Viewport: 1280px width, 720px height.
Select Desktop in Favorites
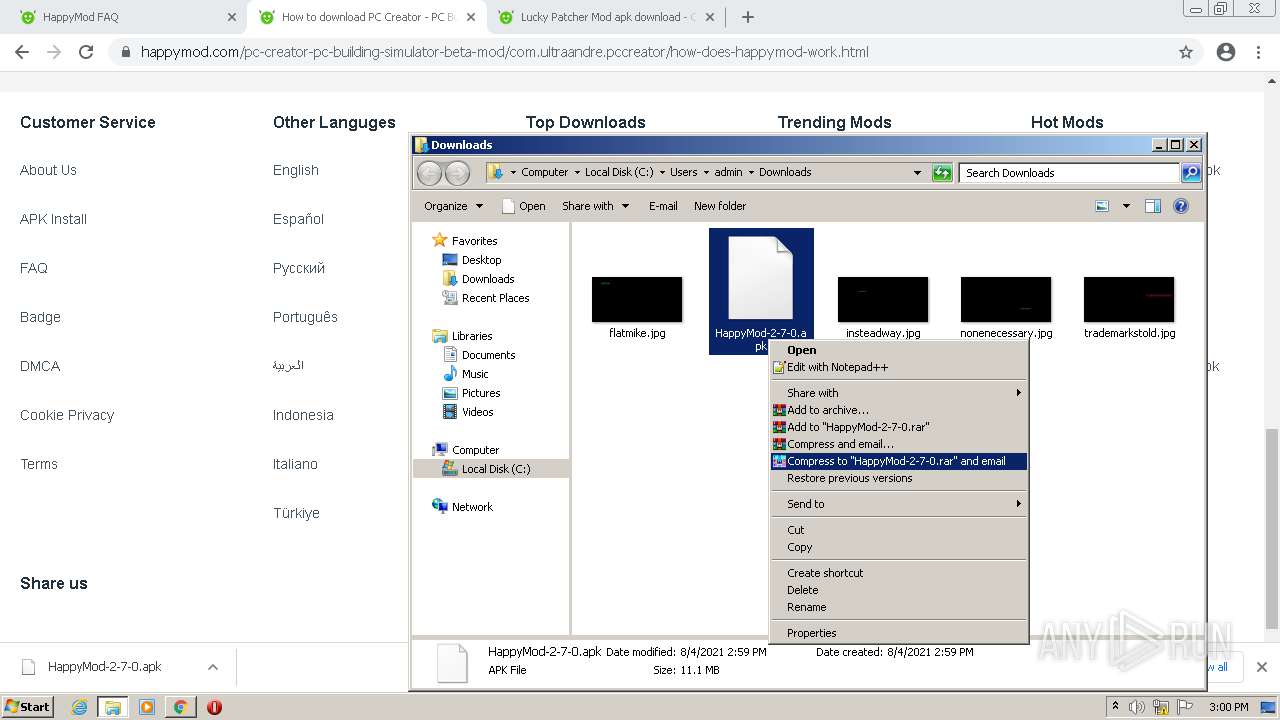pos(481,260)
